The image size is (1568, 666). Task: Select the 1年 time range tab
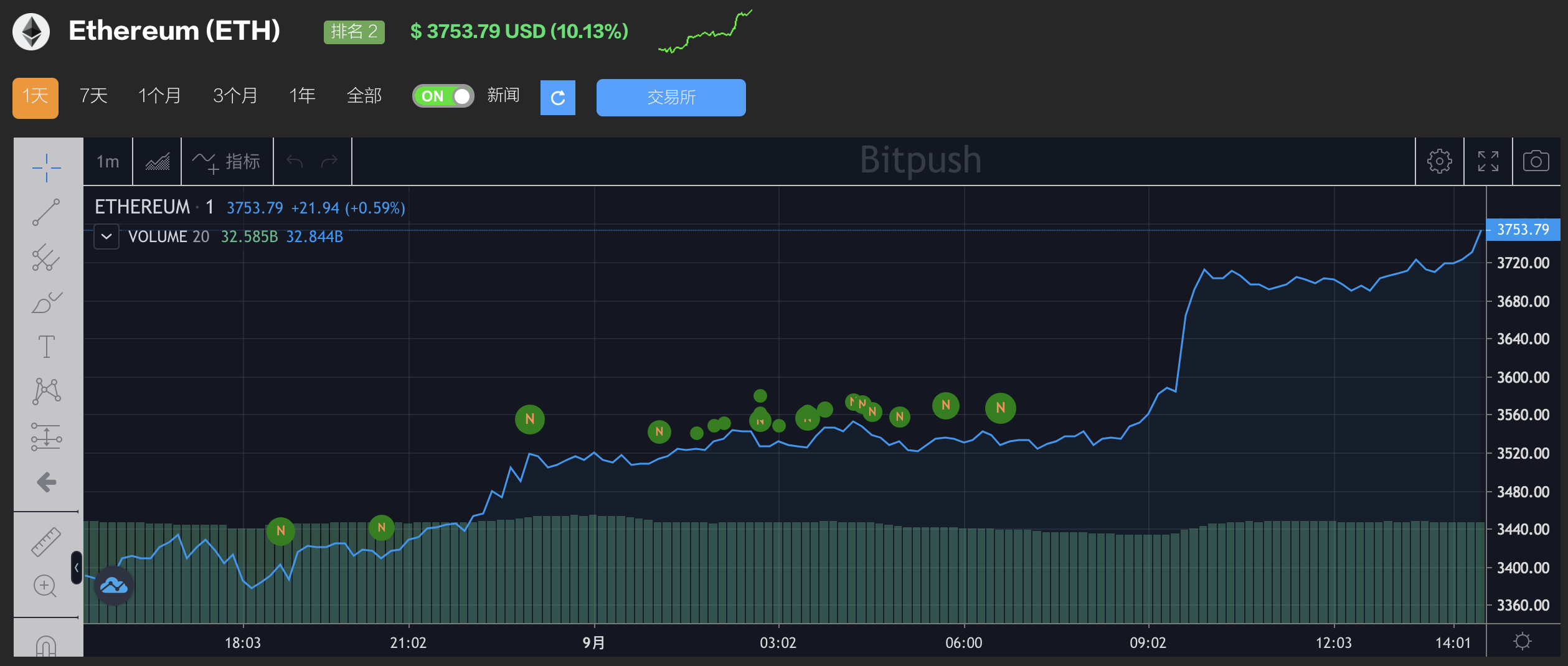[x=302, y=96]
